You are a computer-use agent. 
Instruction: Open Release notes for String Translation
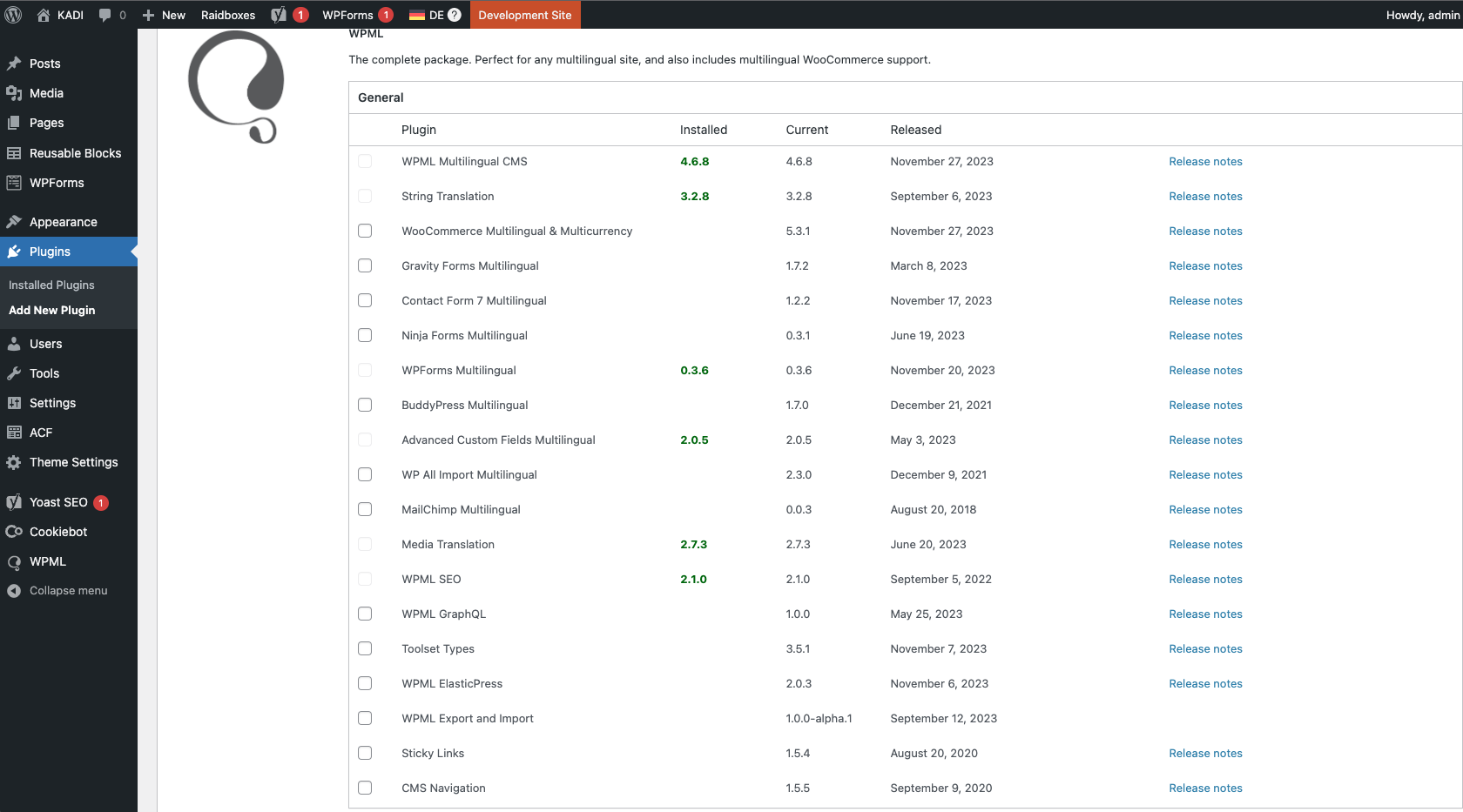(1205, 196)
